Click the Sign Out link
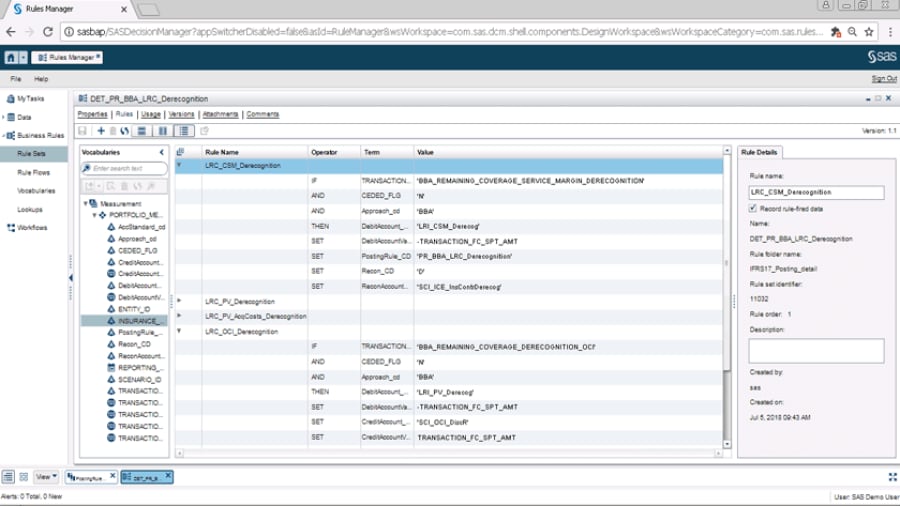 (884, 79)
